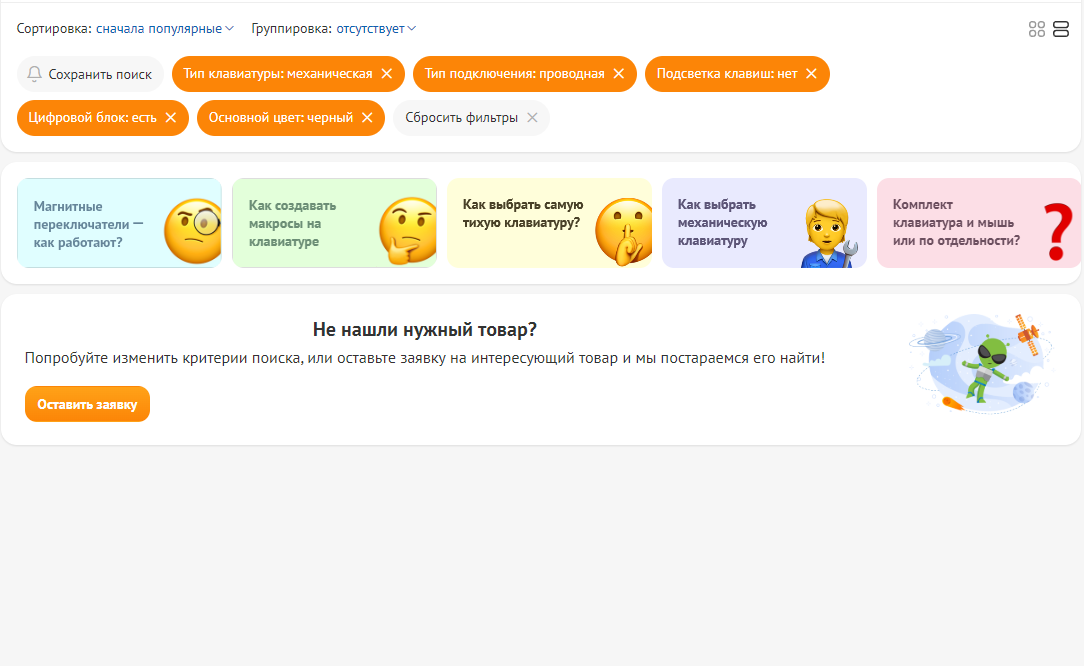
Task: Click the 'Основной цвет: черный' filter chip label
Action: 280,118
